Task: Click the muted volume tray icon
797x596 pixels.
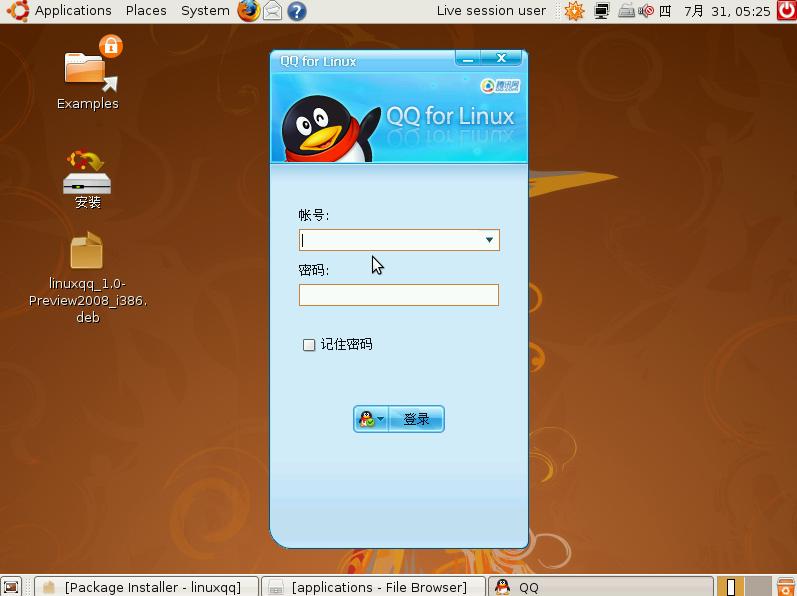Action: point(646,11)
